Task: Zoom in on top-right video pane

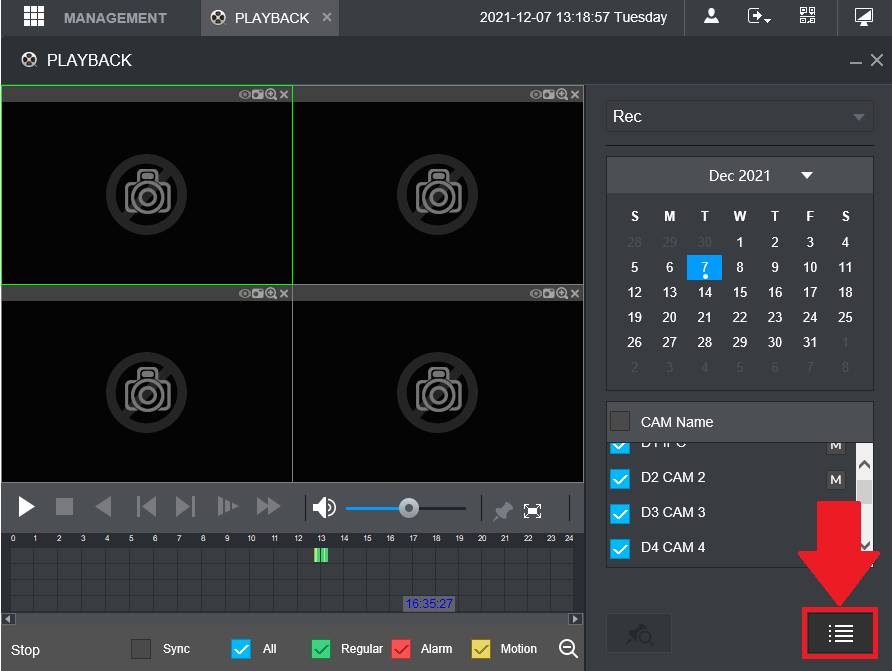Action: click(562, 94)
